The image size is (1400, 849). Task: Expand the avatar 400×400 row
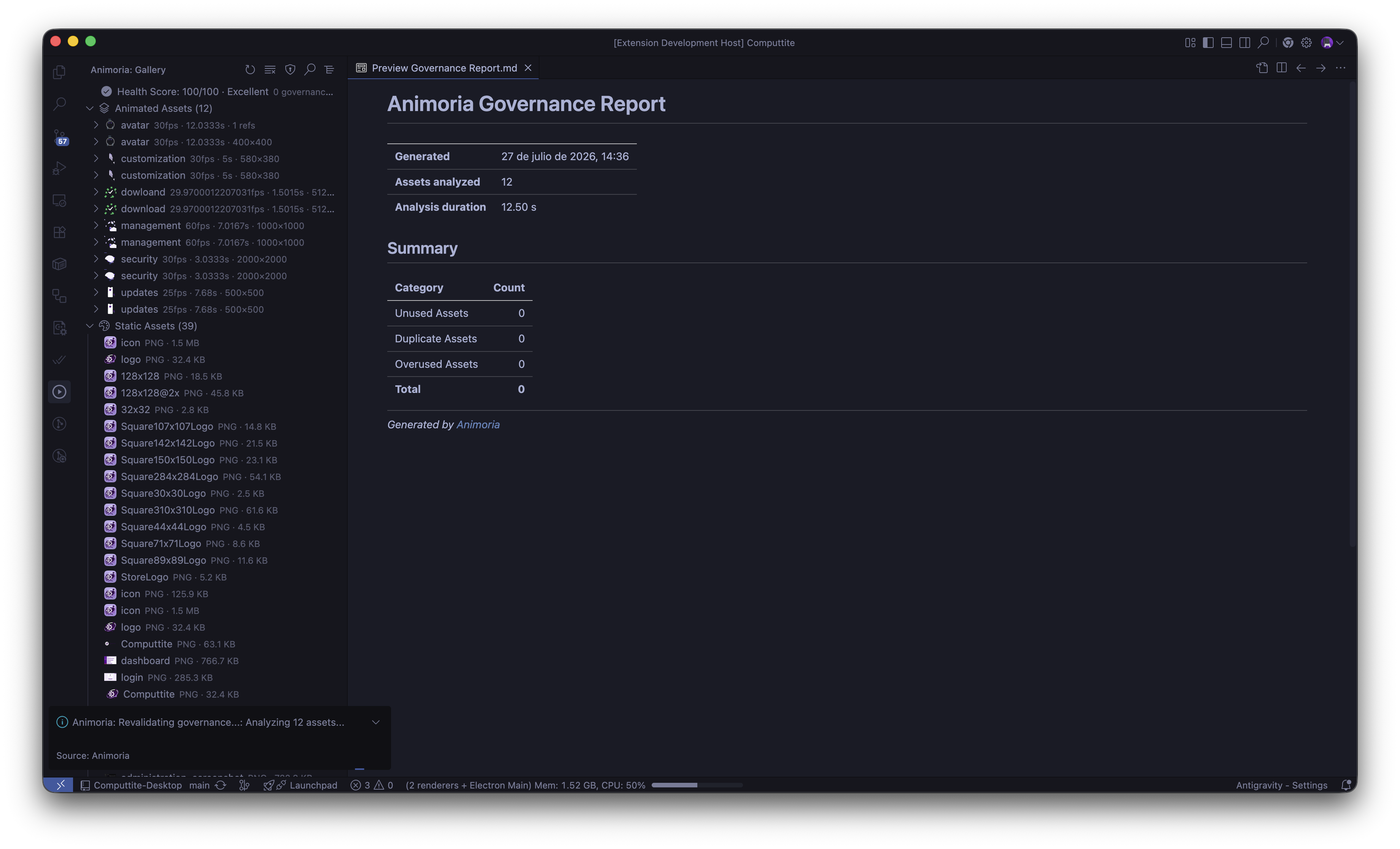click(96, 141)
